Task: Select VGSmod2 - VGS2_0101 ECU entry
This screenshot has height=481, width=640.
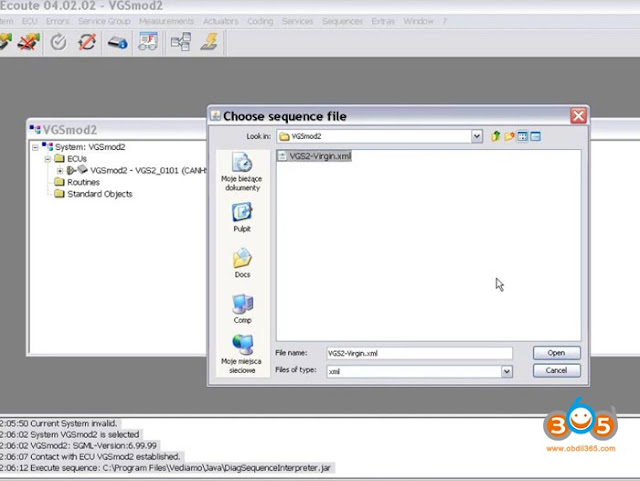Action: tap(137, 170)
